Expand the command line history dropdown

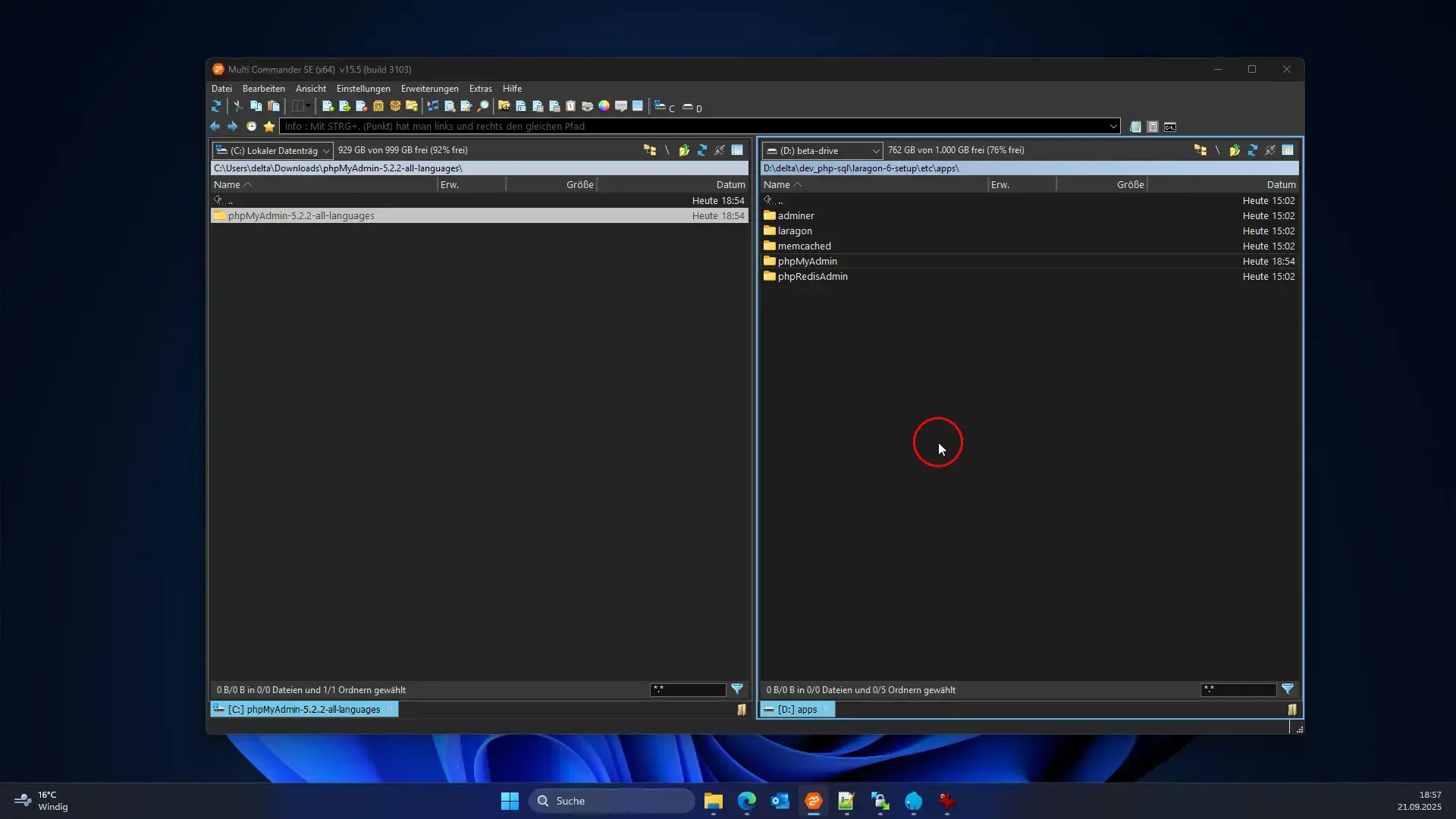click(1113, 127)
